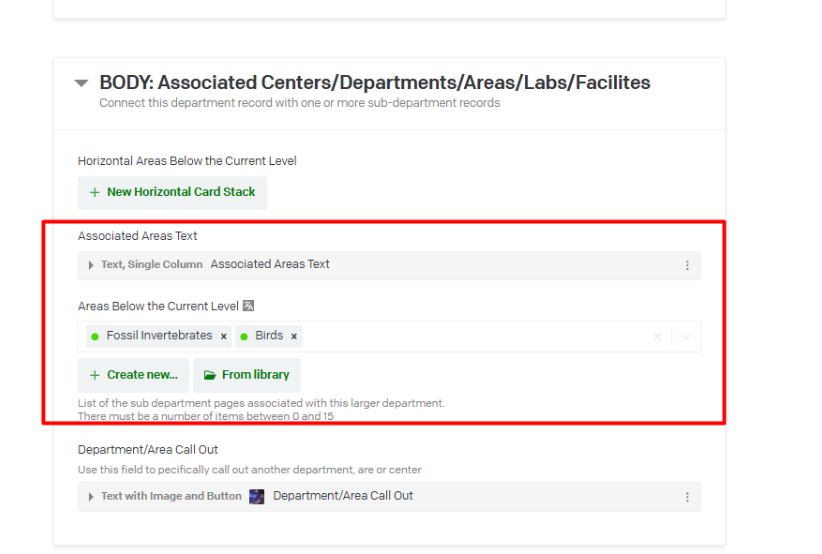This screenshot has height=554, width=822.
Task: Select the Birds tag label
Action: (269, 336)
